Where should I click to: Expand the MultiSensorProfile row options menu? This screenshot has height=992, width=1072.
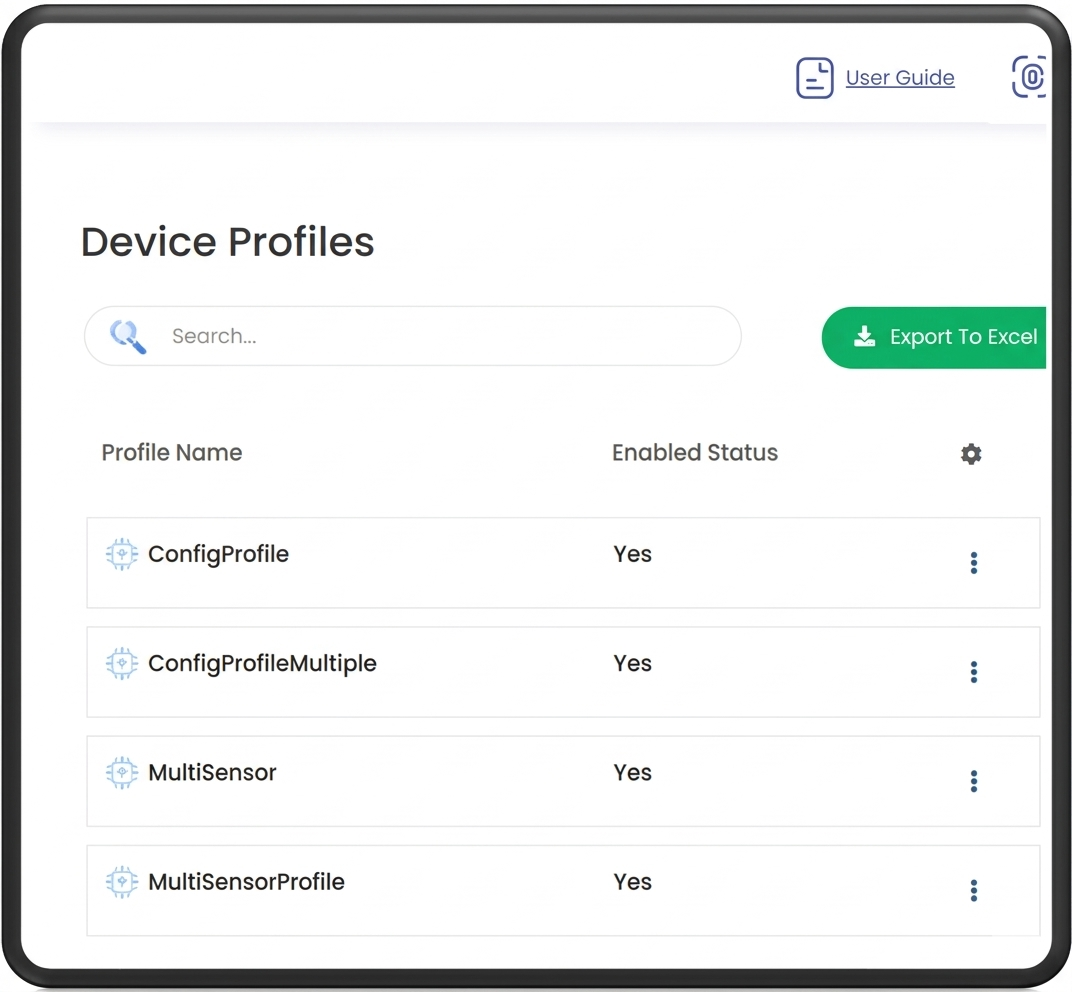point(973,891)
